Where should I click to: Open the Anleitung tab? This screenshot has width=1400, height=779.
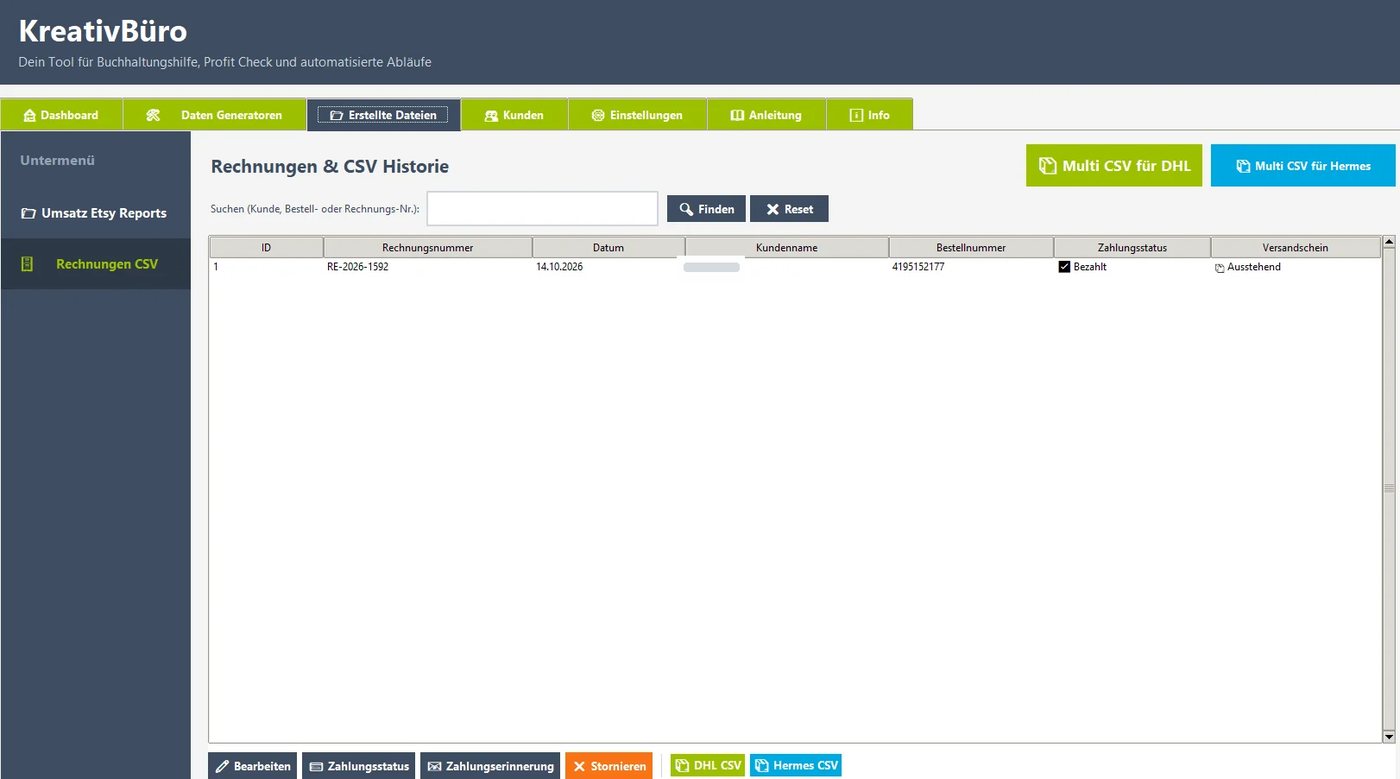(766, 115)
